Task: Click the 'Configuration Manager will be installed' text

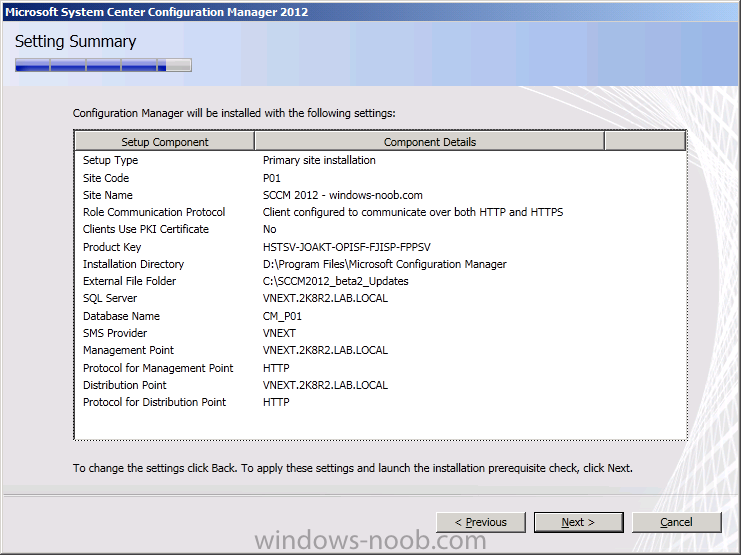Action: 234,113
